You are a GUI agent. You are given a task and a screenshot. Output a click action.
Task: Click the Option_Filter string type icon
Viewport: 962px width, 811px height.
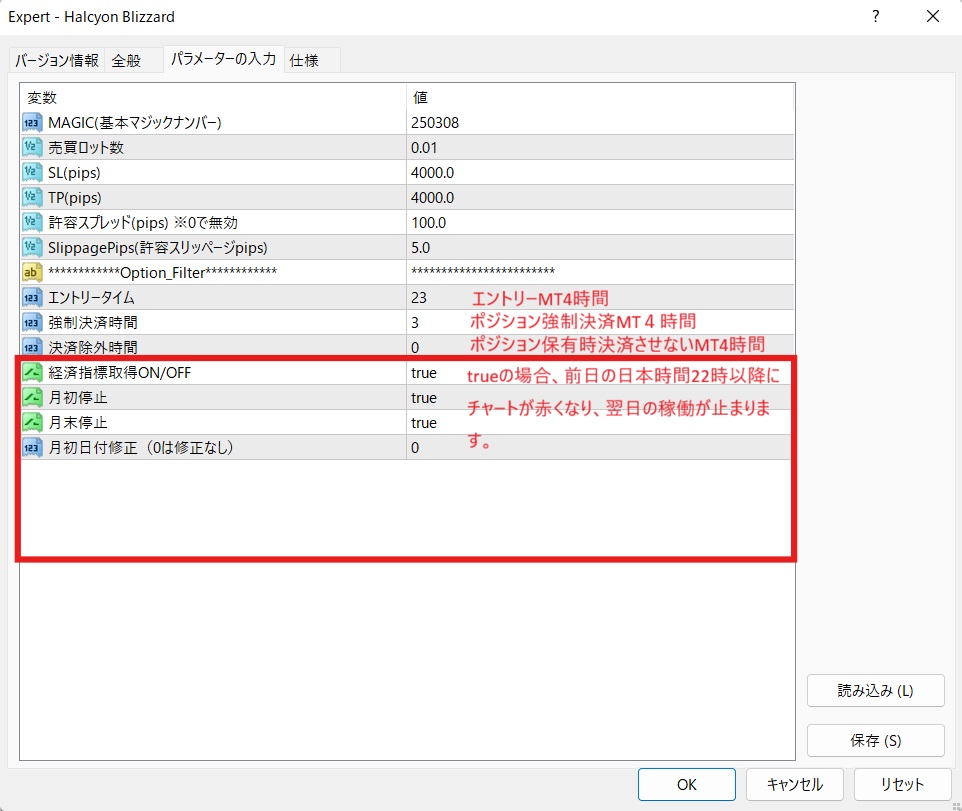point(32,272)
